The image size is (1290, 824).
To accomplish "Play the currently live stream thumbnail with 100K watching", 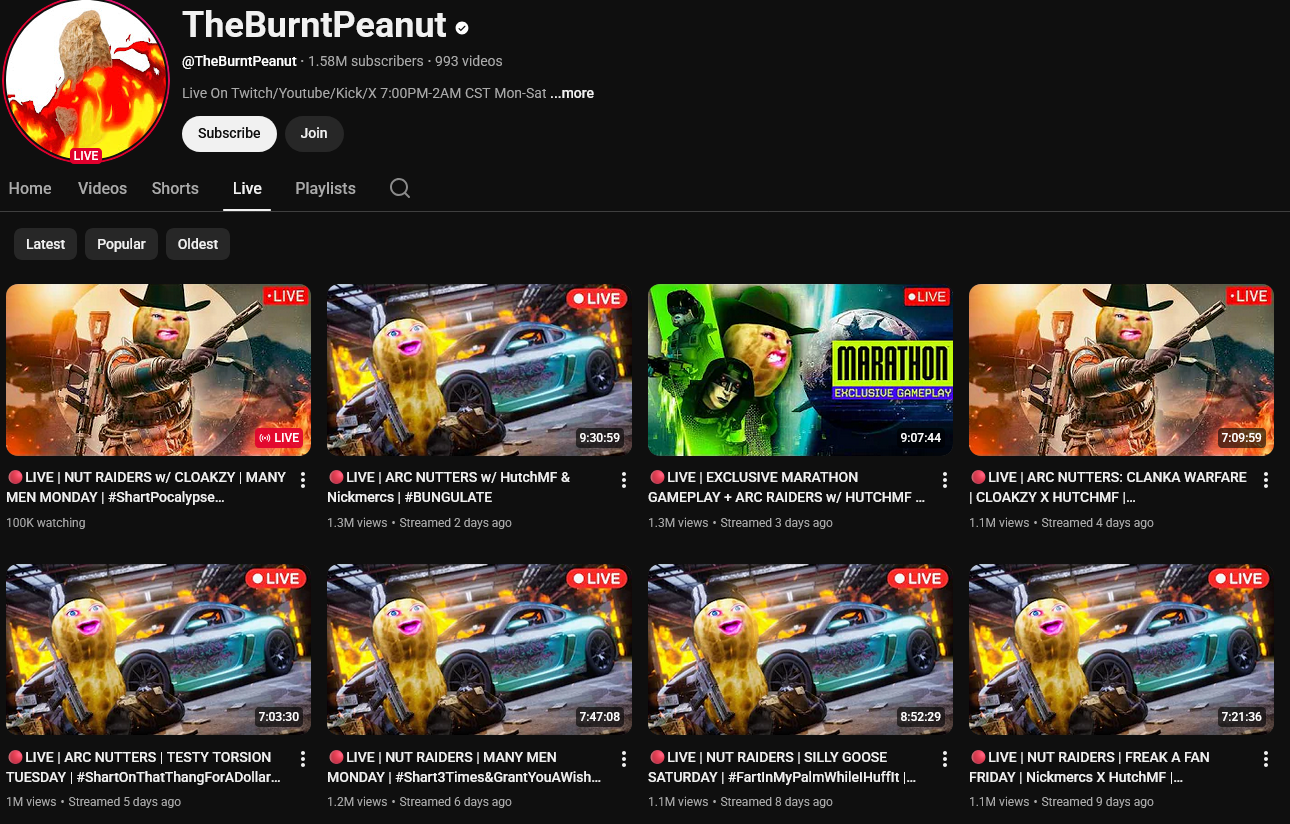I will point(158,370).
